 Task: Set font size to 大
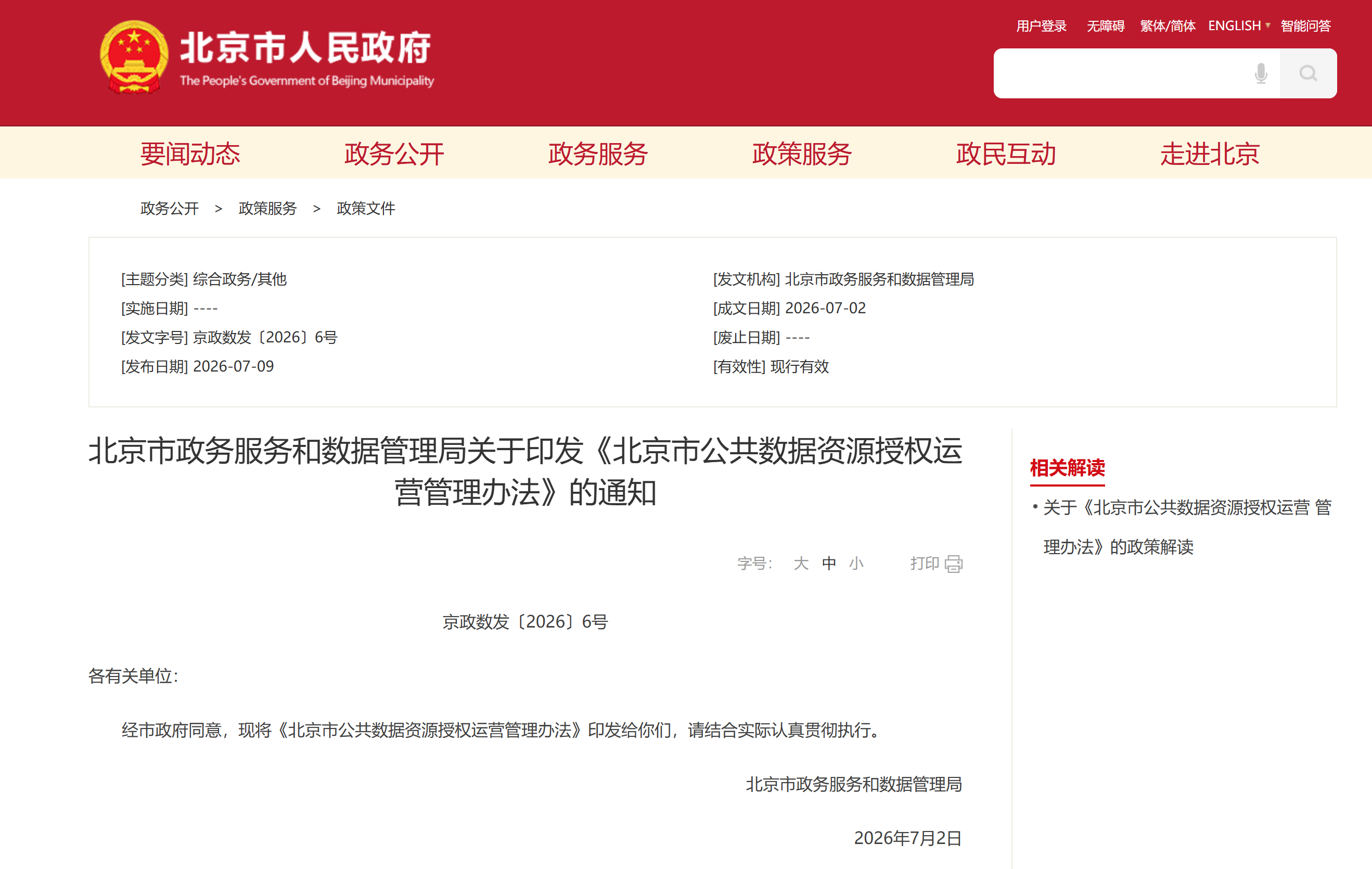click(801, 564)
